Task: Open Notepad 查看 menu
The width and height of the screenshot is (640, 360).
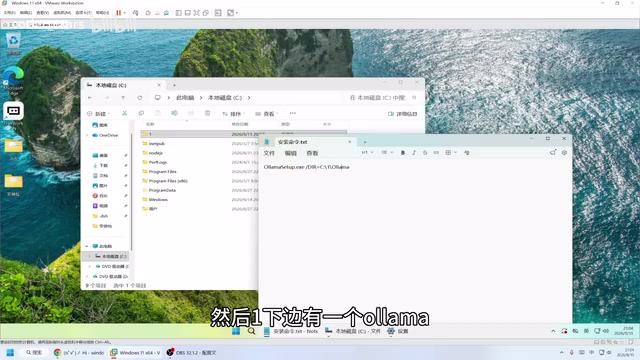Action: 312,153
